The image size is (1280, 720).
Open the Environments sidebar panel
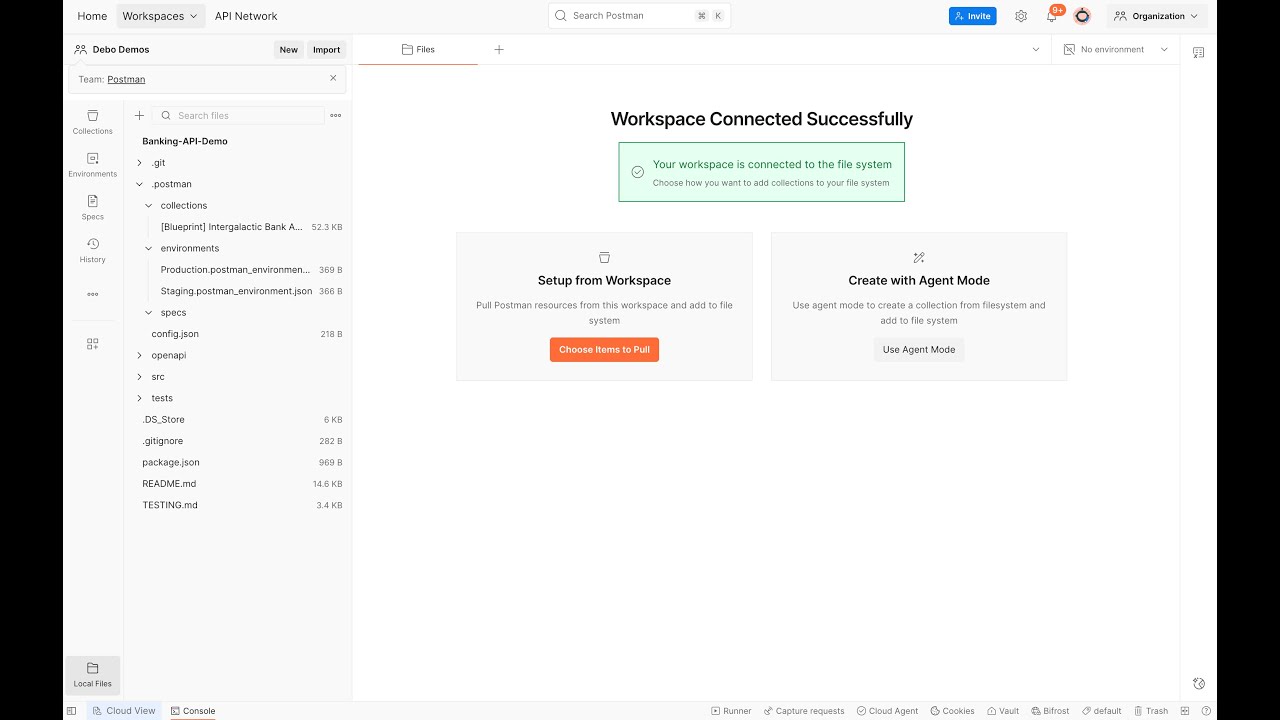(92, 165)
